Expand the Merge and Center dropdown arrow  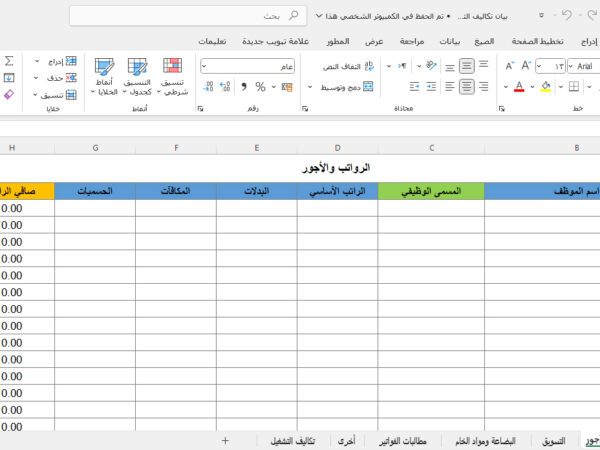pyautogui.click(x=310, y=87)
